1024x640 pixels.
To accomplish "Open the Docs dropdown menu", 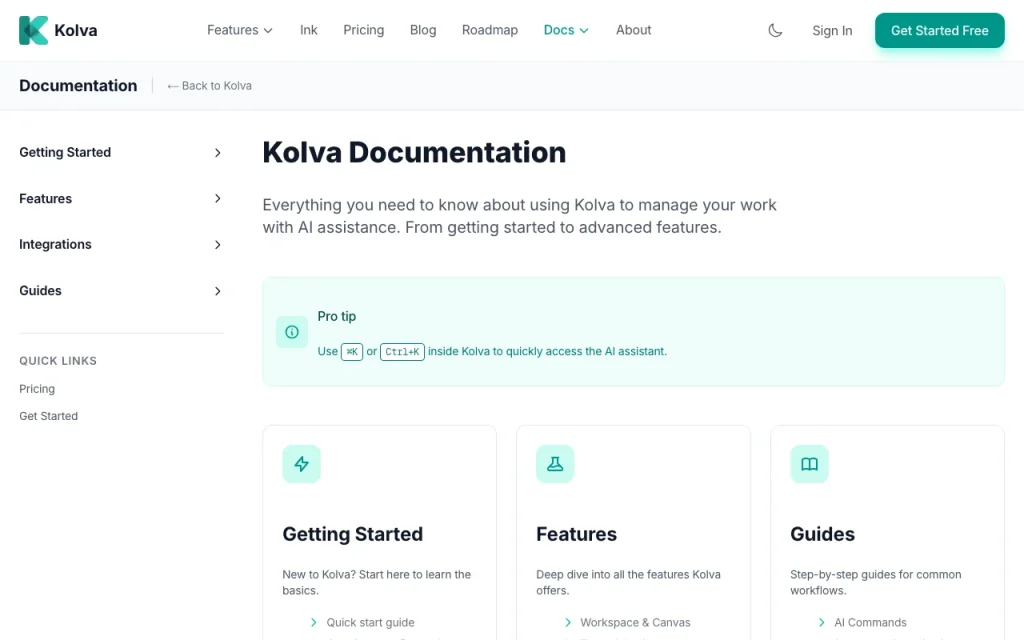I will point(566,30).
